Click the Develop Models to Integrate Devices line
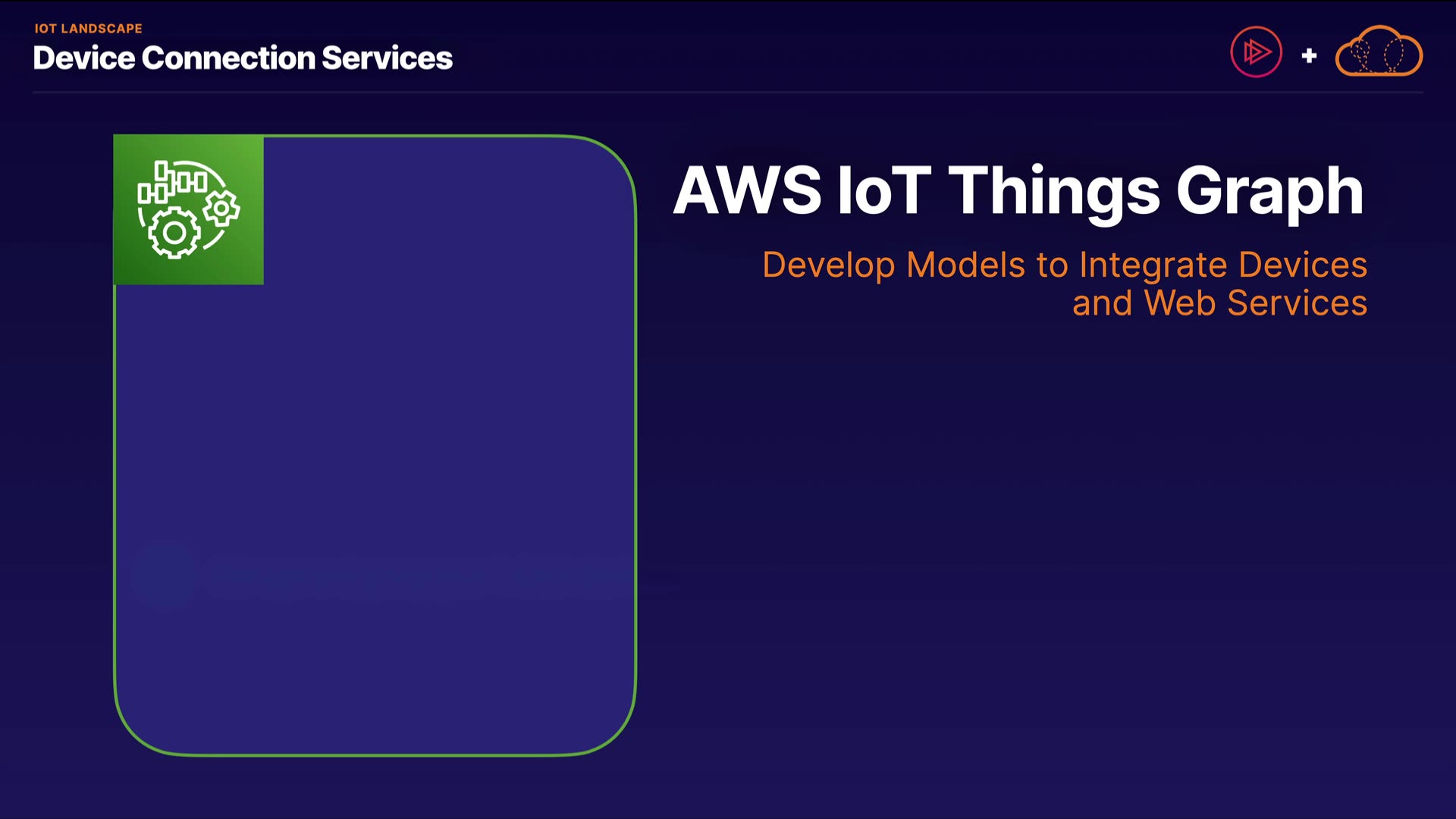The width and height of the screenshot is (1456, 819). [1065, 265]
